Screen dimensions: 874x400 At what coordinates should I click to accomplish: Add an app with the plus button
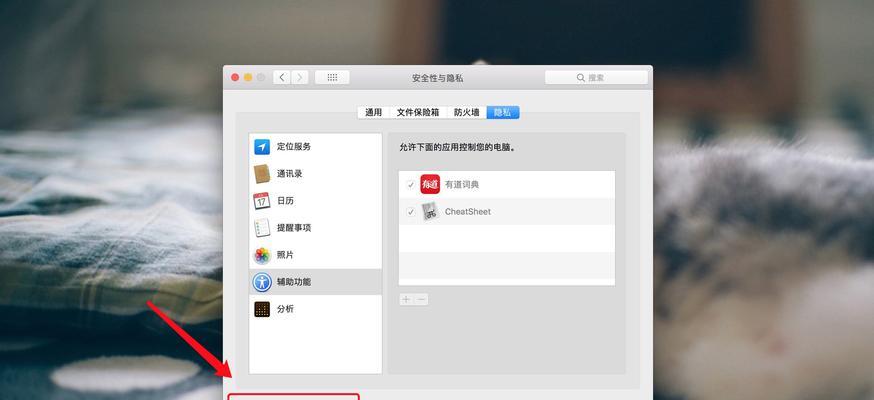[x=406, y=300]
